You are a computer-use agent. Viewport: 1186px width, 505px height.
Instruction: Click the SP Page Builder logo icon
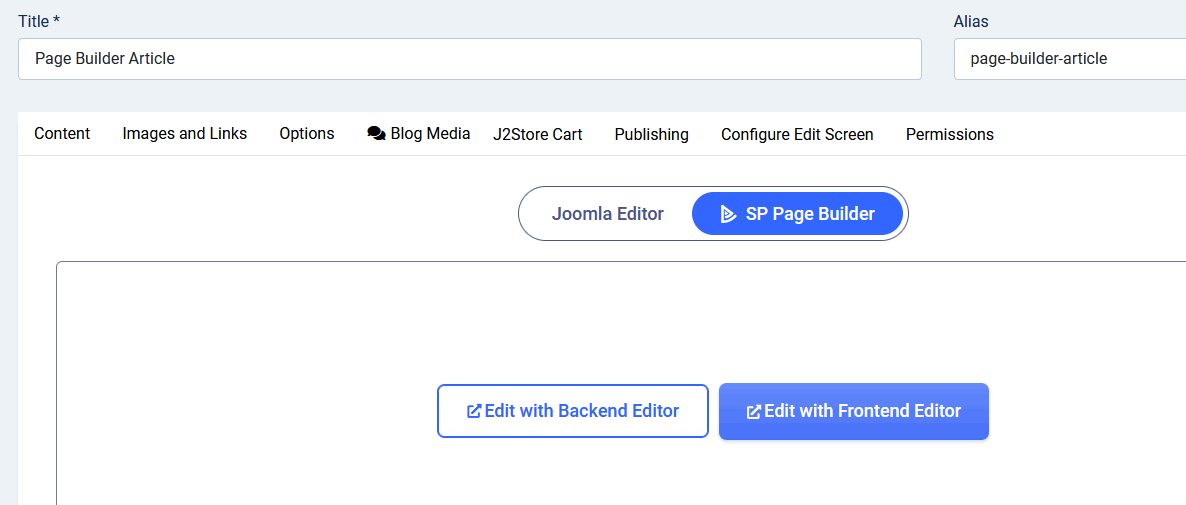(728, 214)
